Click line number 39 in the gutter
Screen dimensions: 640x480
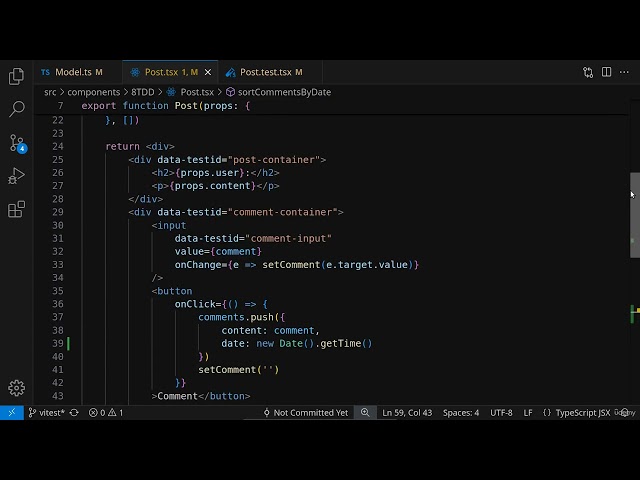click(x=58, y=344)
